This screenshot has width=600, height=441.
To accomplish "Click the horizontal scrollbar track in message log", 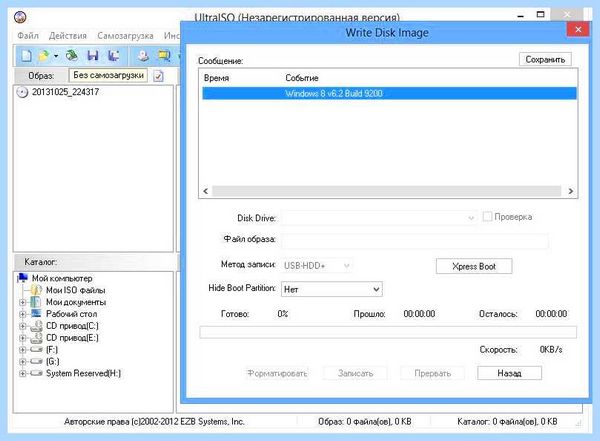I will (386, 191).
